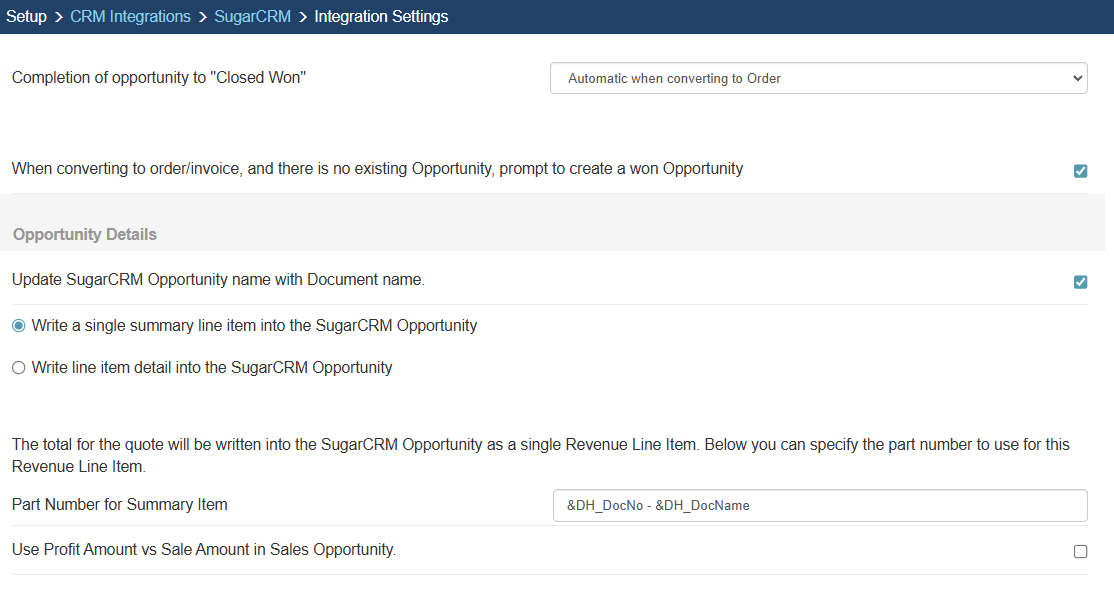Uncheck prompt to create won Opportunity checkbox
The width and height of the screenshot is (1114, 590).
click(1080, 171)
